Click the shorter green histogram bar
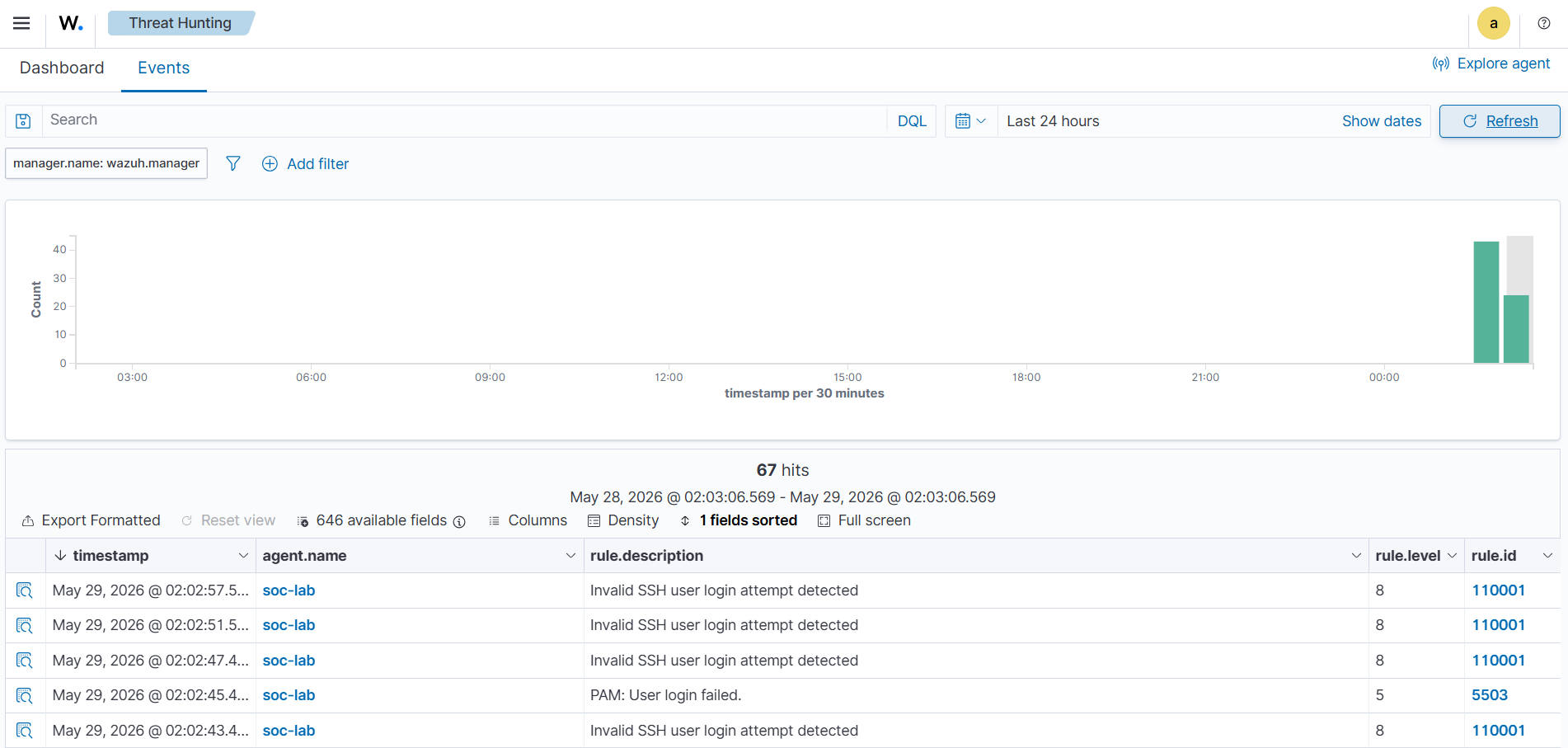 point(1516,329)
